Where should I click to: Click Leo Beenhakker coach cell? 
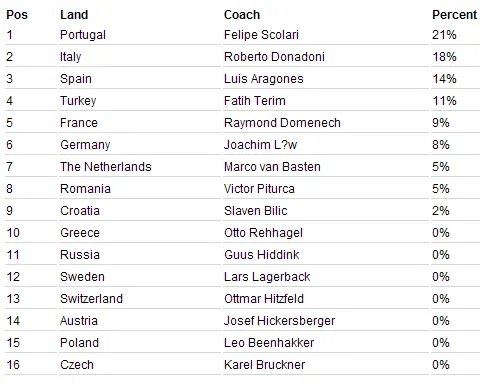pos(269,343)
